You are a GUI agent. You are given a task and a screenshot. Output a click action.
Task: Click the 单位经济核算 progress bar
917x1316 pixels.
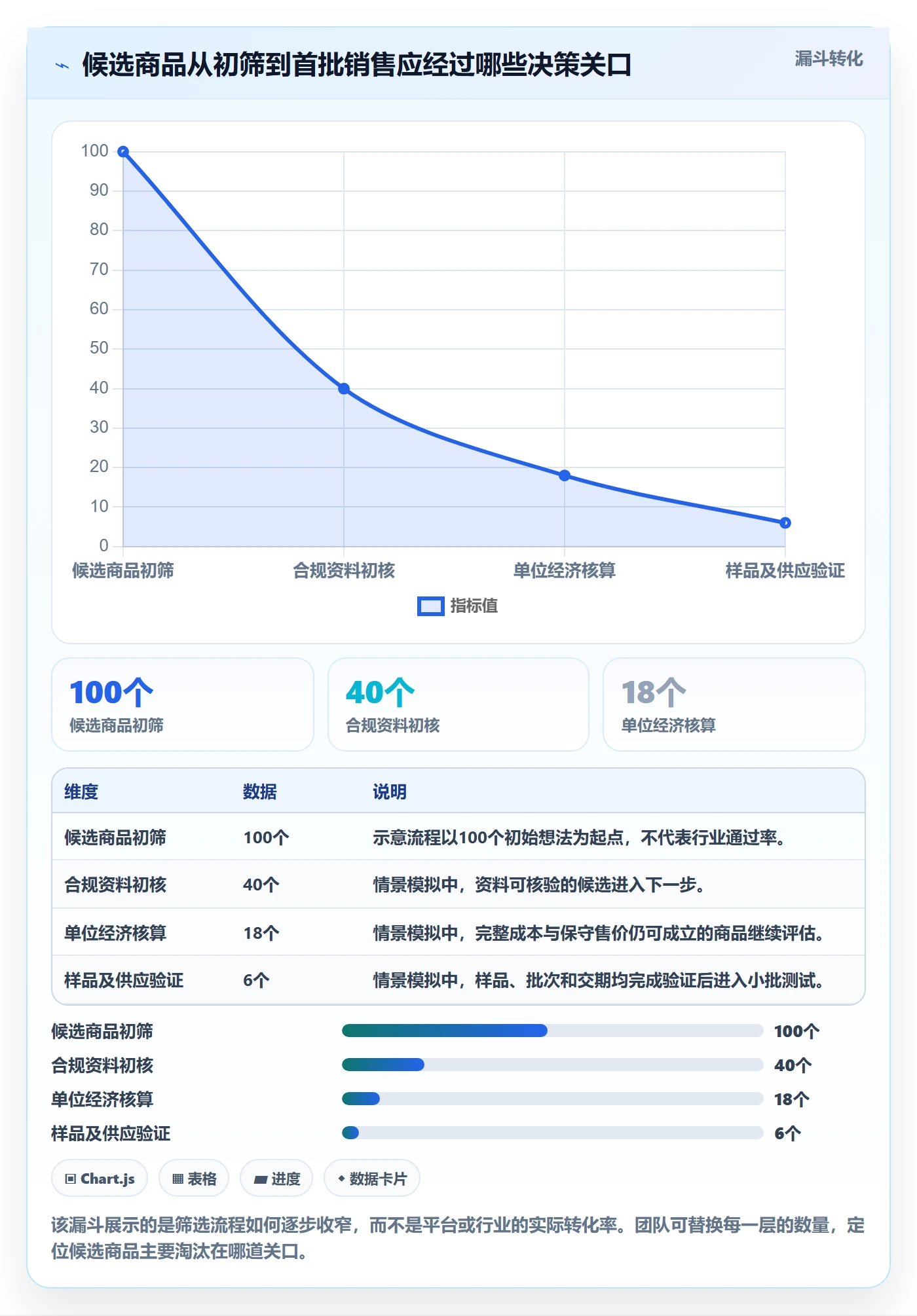(552, 1099)
